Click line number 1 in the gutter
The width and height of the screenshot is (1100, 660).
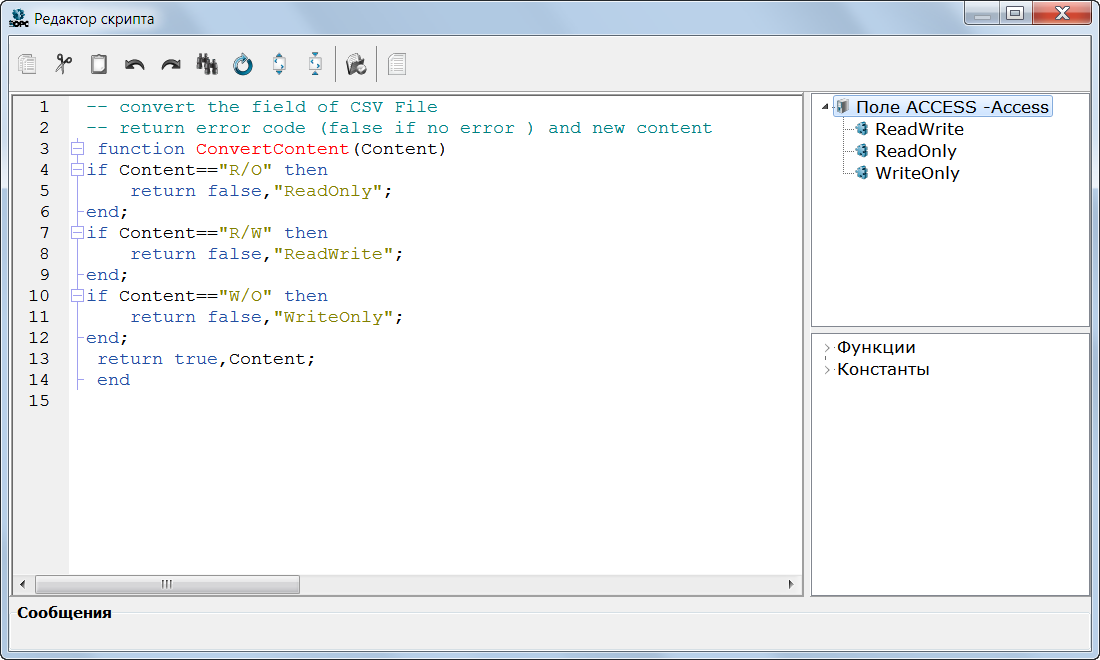coord(44,107)
